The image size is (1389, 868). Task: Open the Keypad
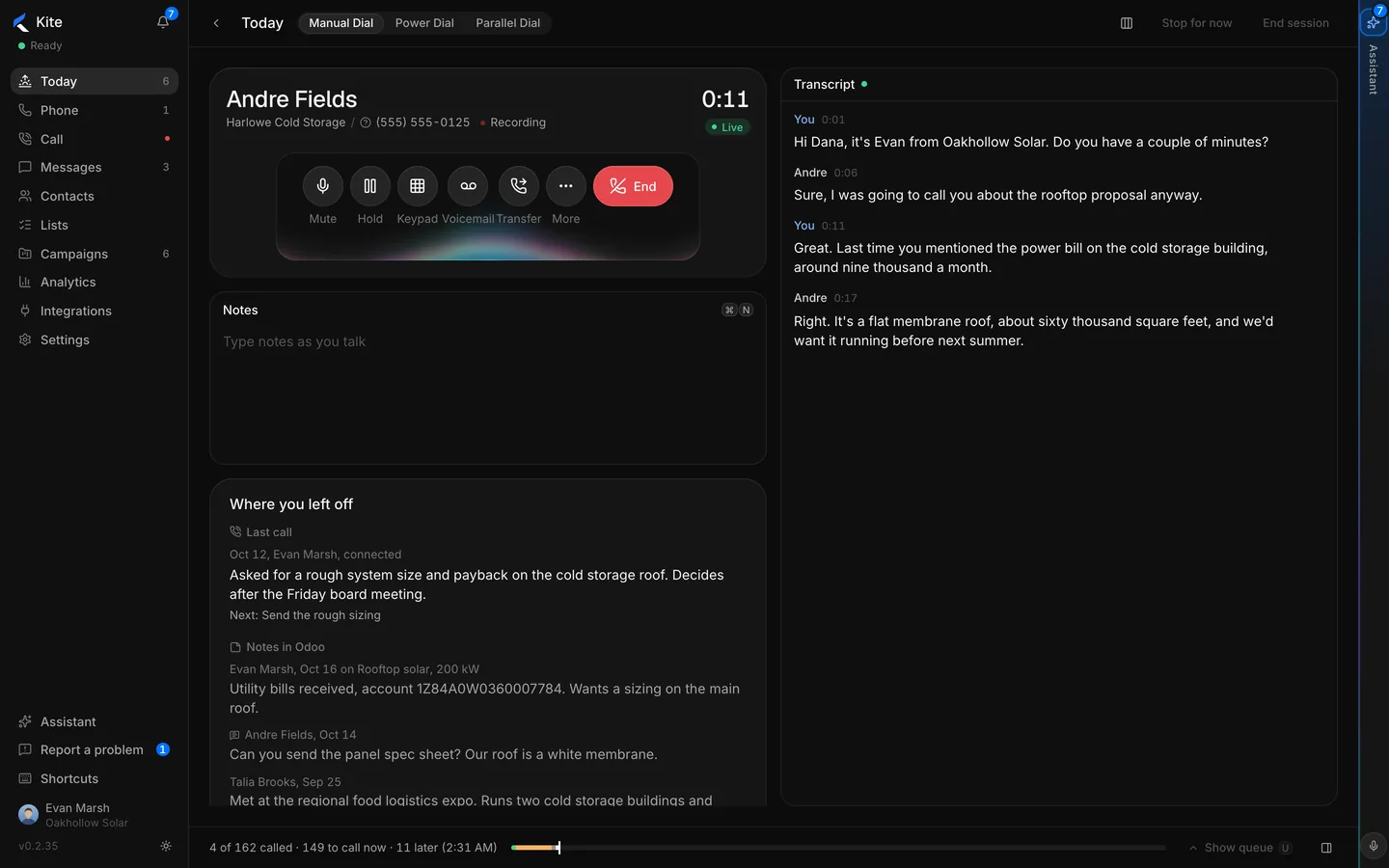coord(418,186)
